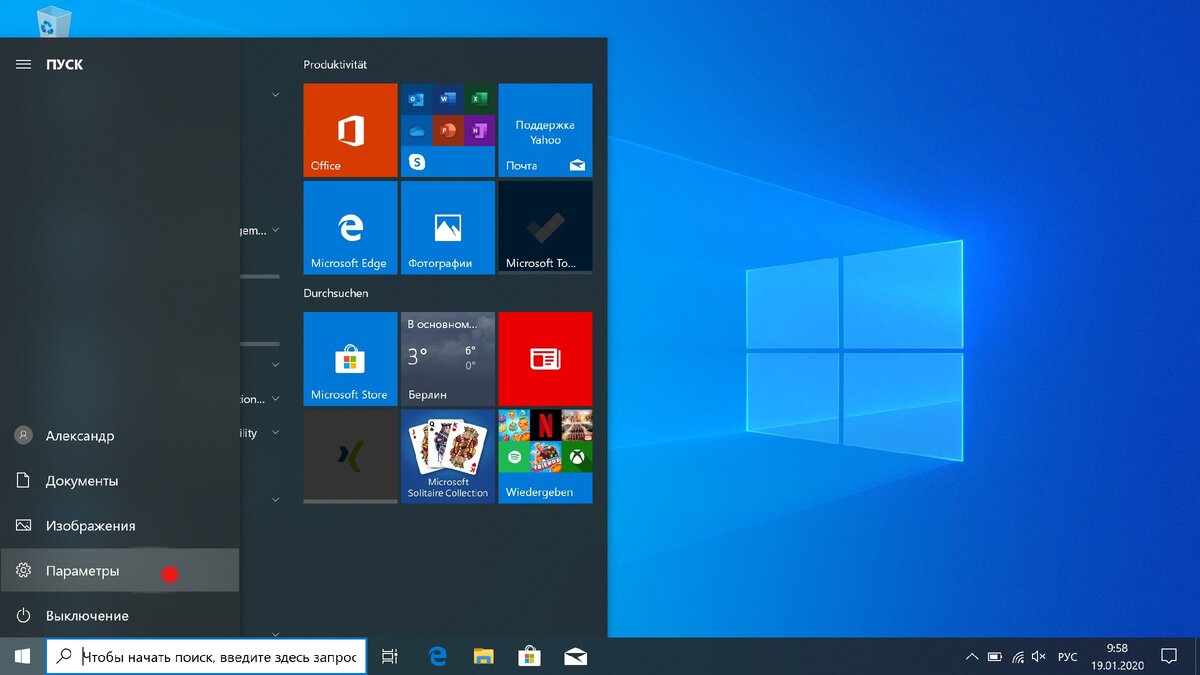The image size is (1200, 675).
Task: Open Mail from the taskbar
Action: pyautogui.click(x=575, y=657)
